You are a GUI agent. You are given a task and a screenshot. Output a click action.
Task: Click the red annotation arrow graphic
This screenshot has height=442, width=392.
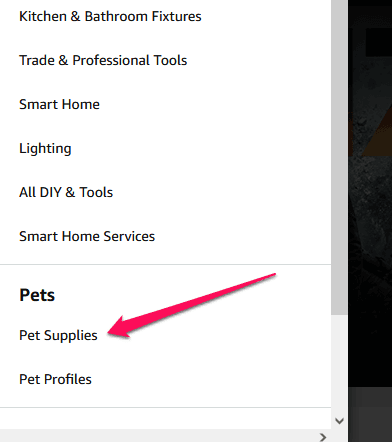coord(191,305)
